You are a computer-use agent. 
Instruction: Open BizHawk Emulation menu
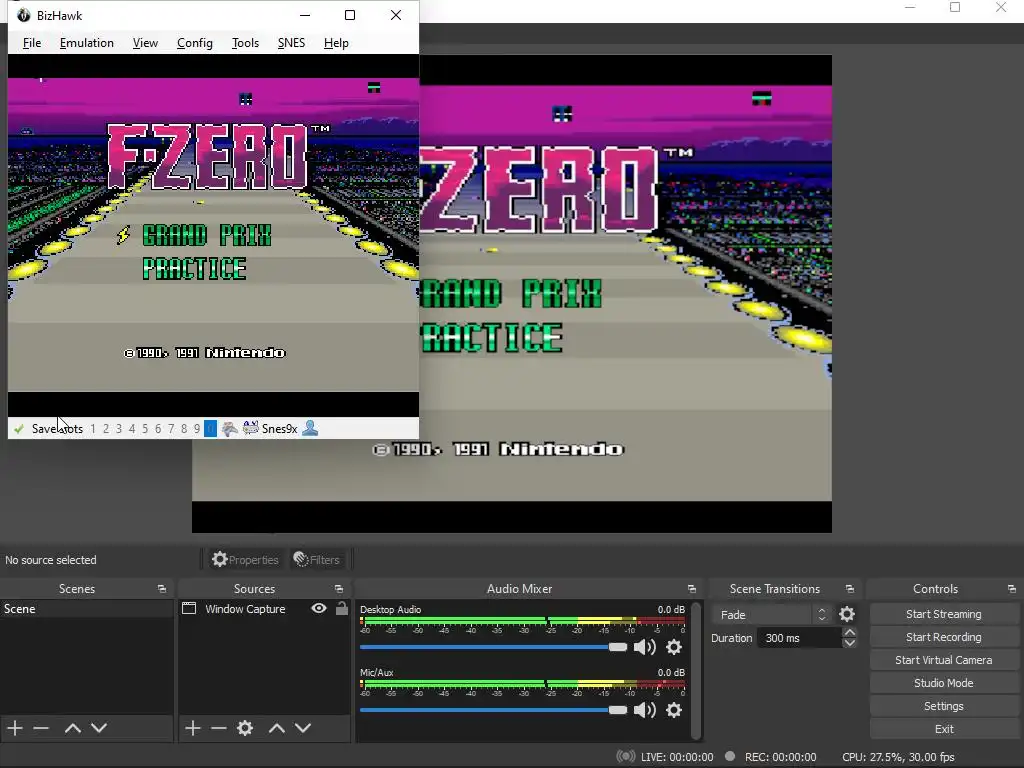point(86,42)
